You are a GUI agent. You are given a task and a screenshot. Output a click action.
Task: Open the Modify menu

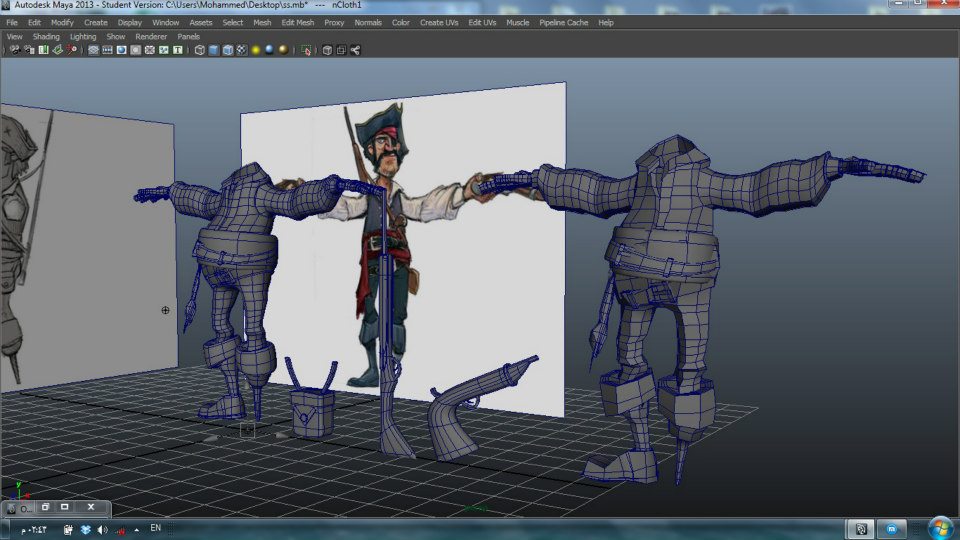tap(62, 23)
